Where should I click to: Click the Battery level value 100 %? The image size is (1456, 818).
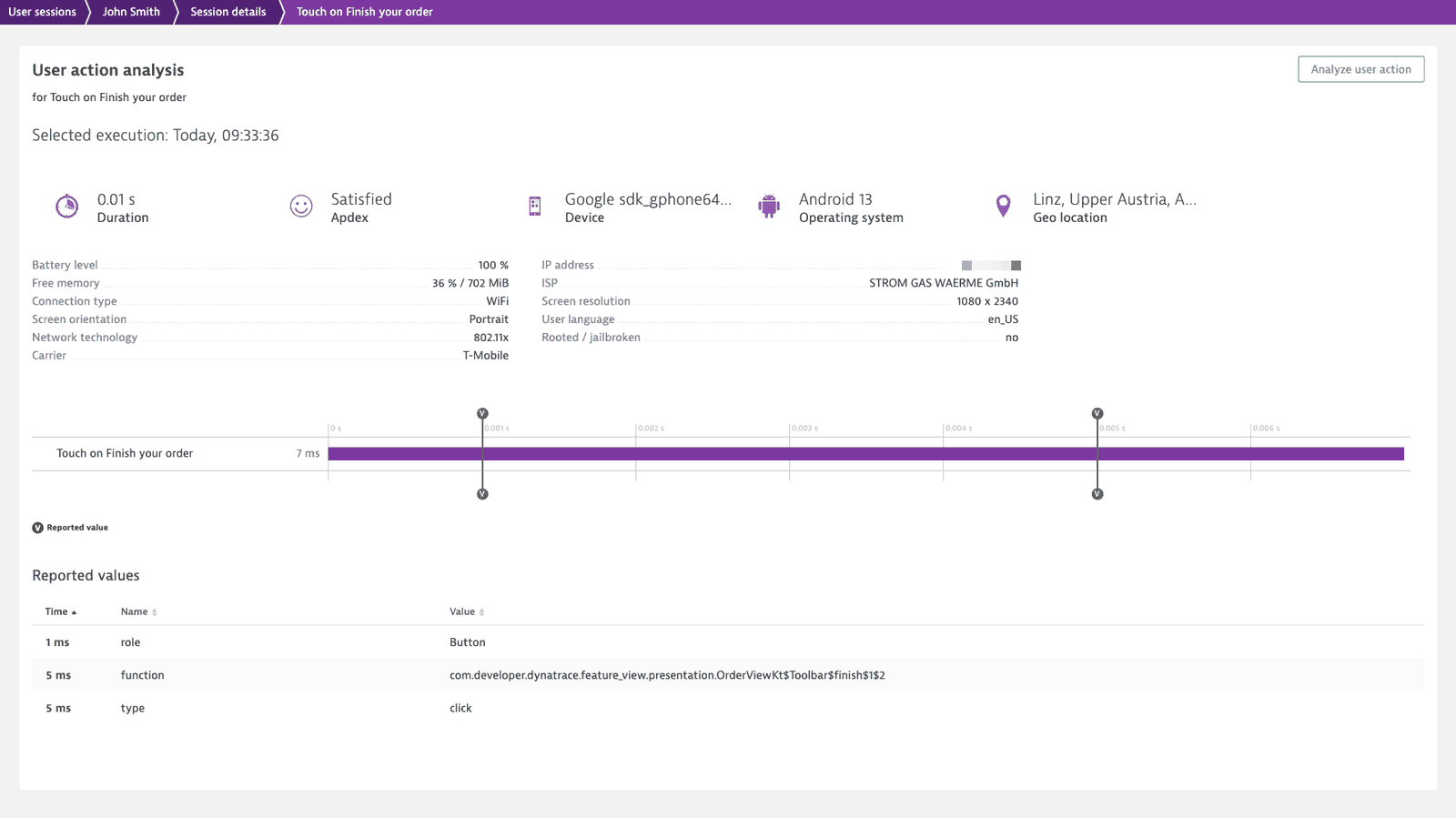(493, 265)
